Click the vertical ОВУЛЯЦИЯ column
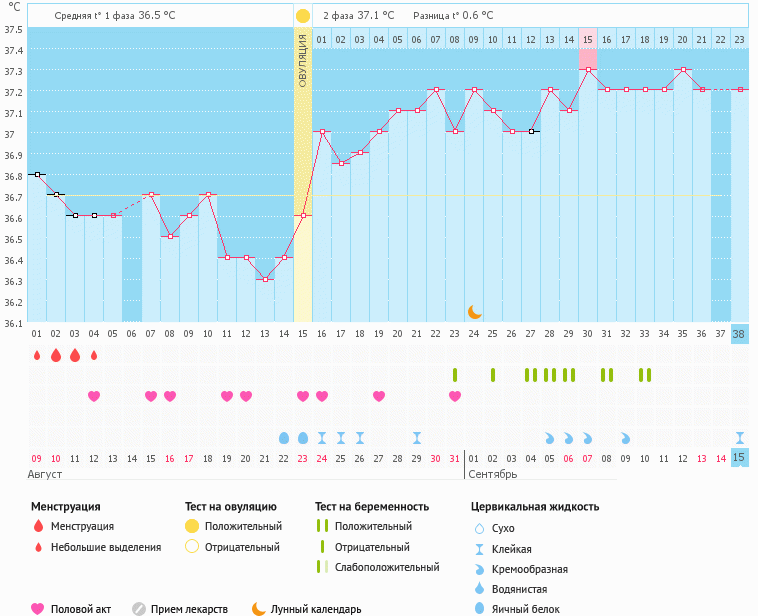758x616 pixels. [303, 180]
